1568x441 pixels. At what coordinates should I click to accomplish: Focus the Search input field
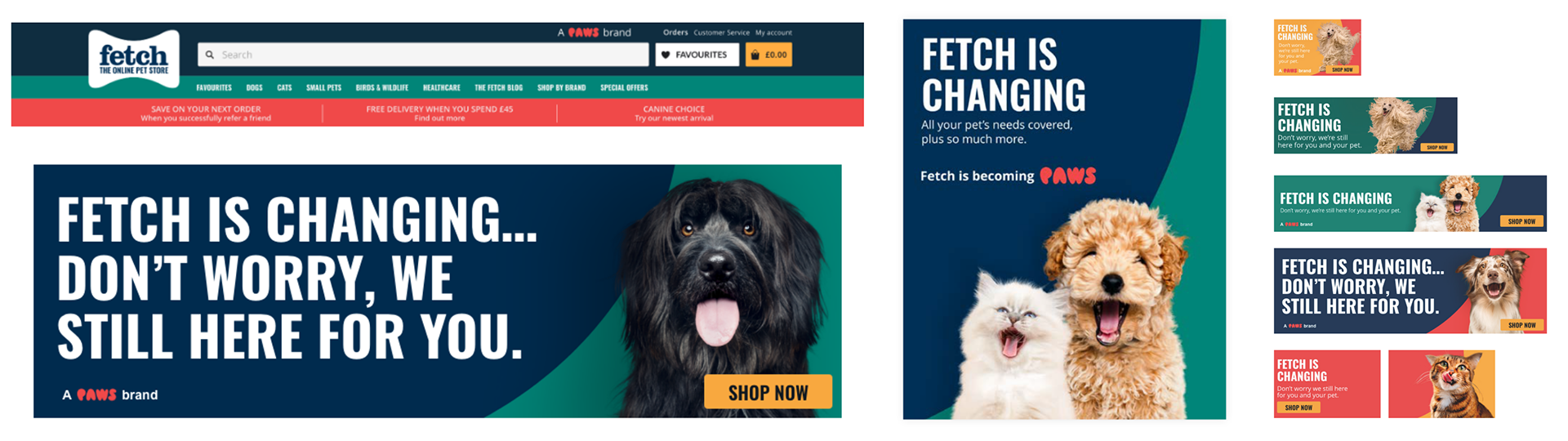point(423,55)
